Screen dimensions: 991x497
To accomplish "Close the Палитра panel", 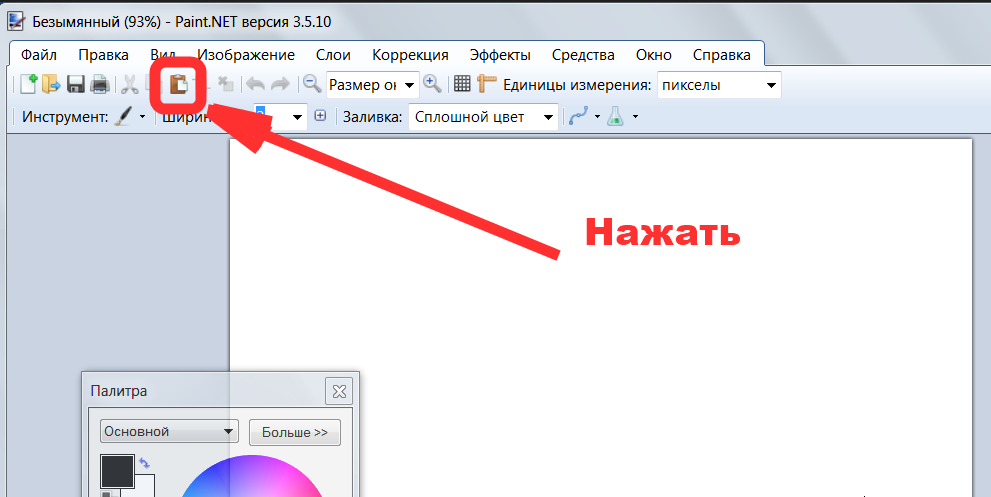I will [x=339, y=391].
